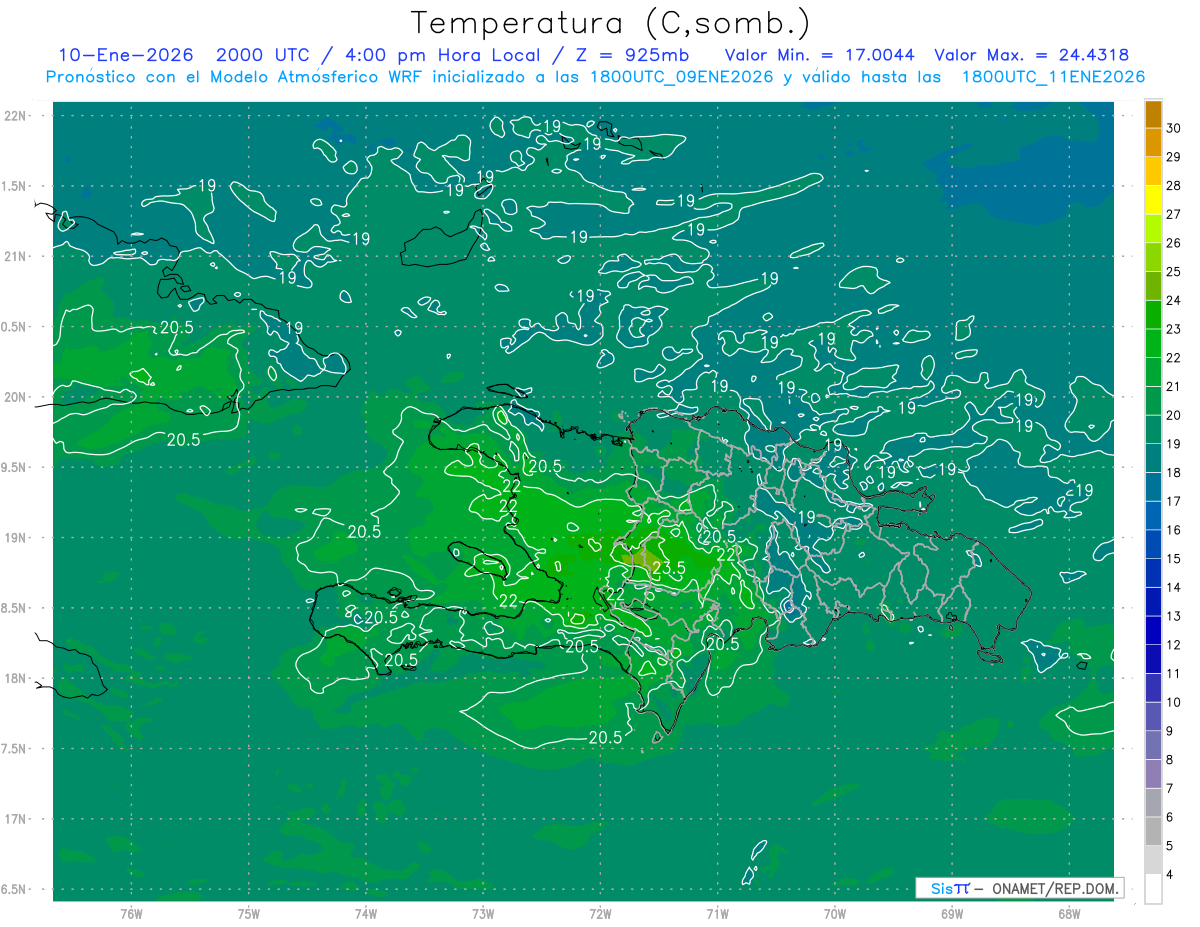The width and height of the screenshot is (1200, 927).
Task: Click the '17N' latitude label
Action: tap(15, 819)
